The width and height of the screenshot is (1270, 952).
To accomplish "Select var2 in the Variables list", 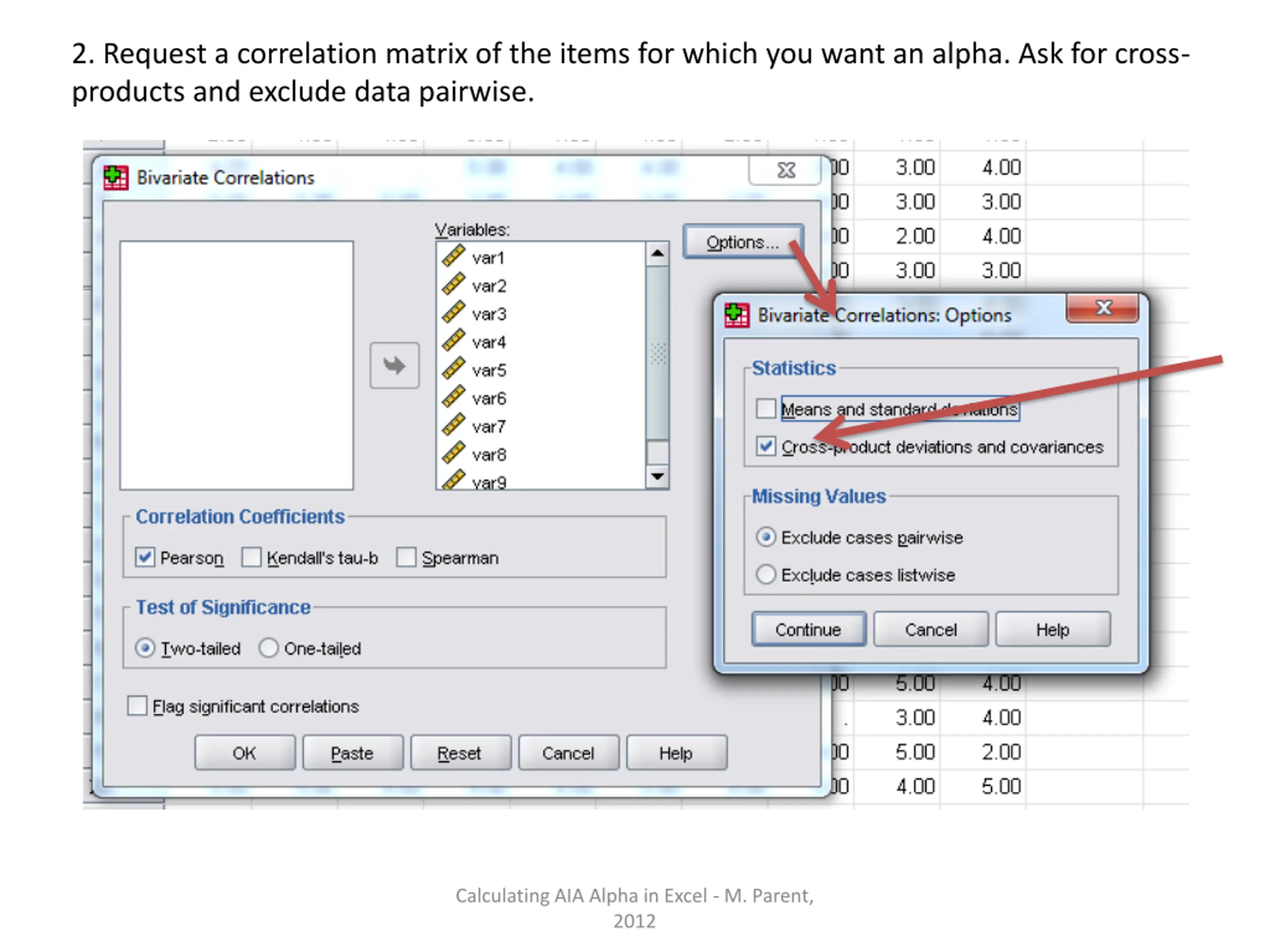I will pyautogui.click(x=489, y=286).
